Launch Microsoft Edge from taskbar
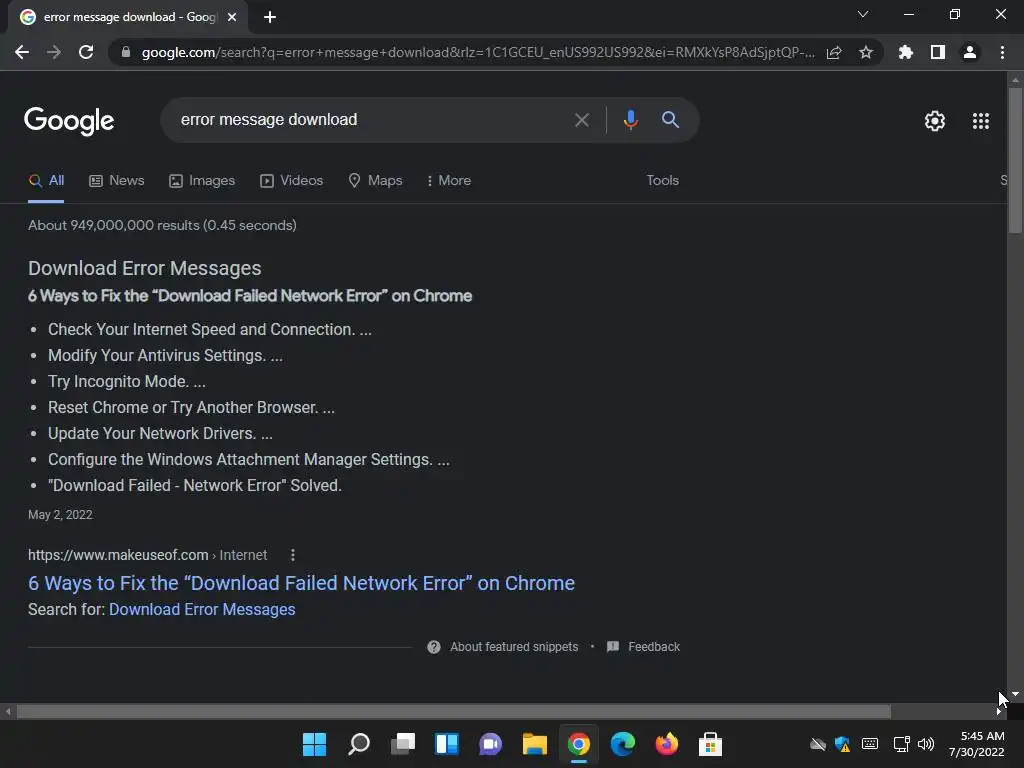The width and height of the screenshot is (1024, 768). (x=622, y=744)
